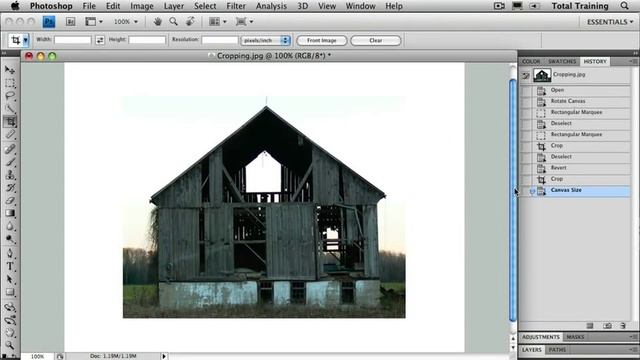The height and width of the screenshot is (360, 640).
Task: Create a new snapshot in History panel
Action: click(x=607, y=326)
